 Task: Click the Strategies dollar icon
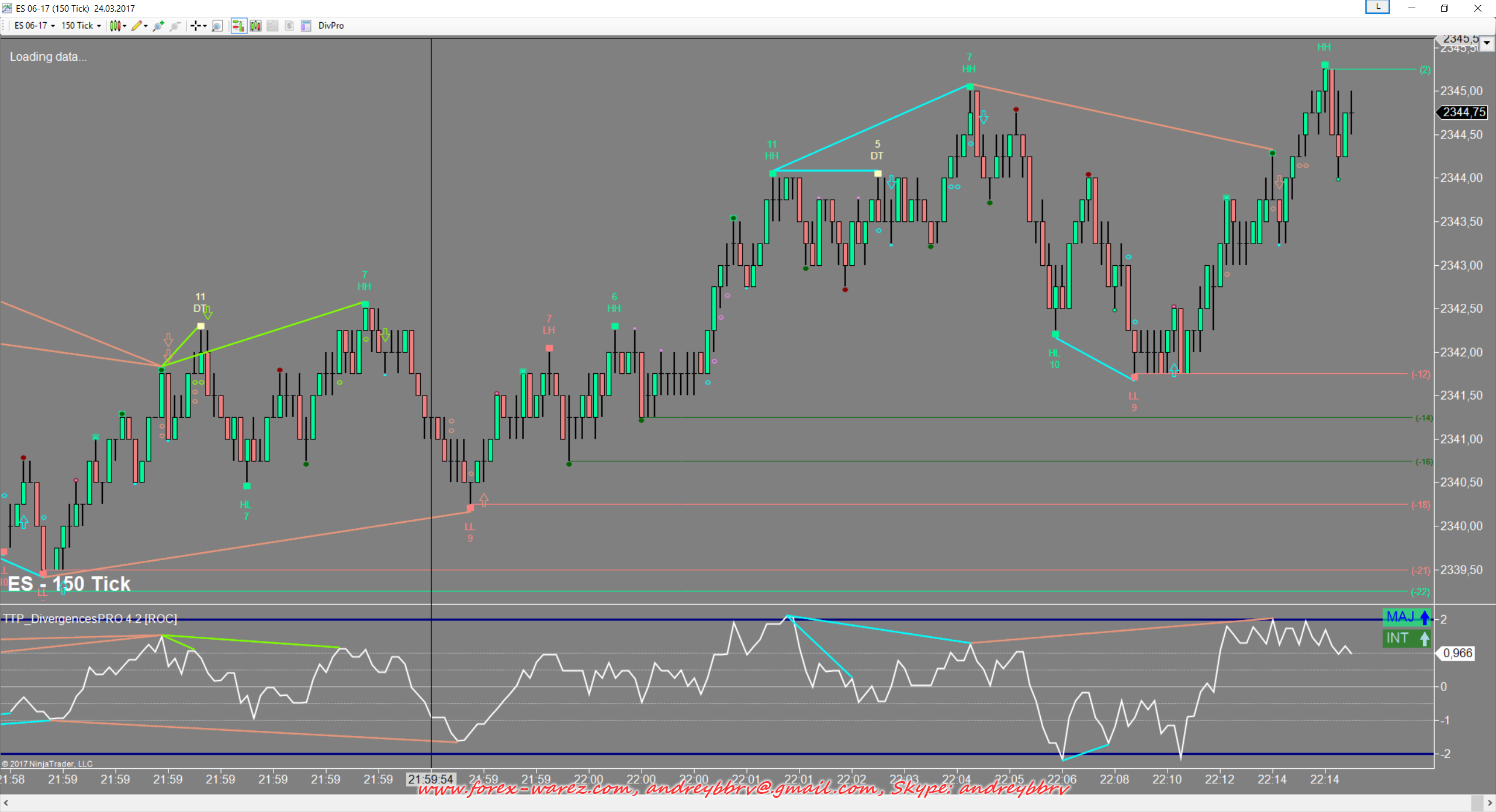point(289,26)
